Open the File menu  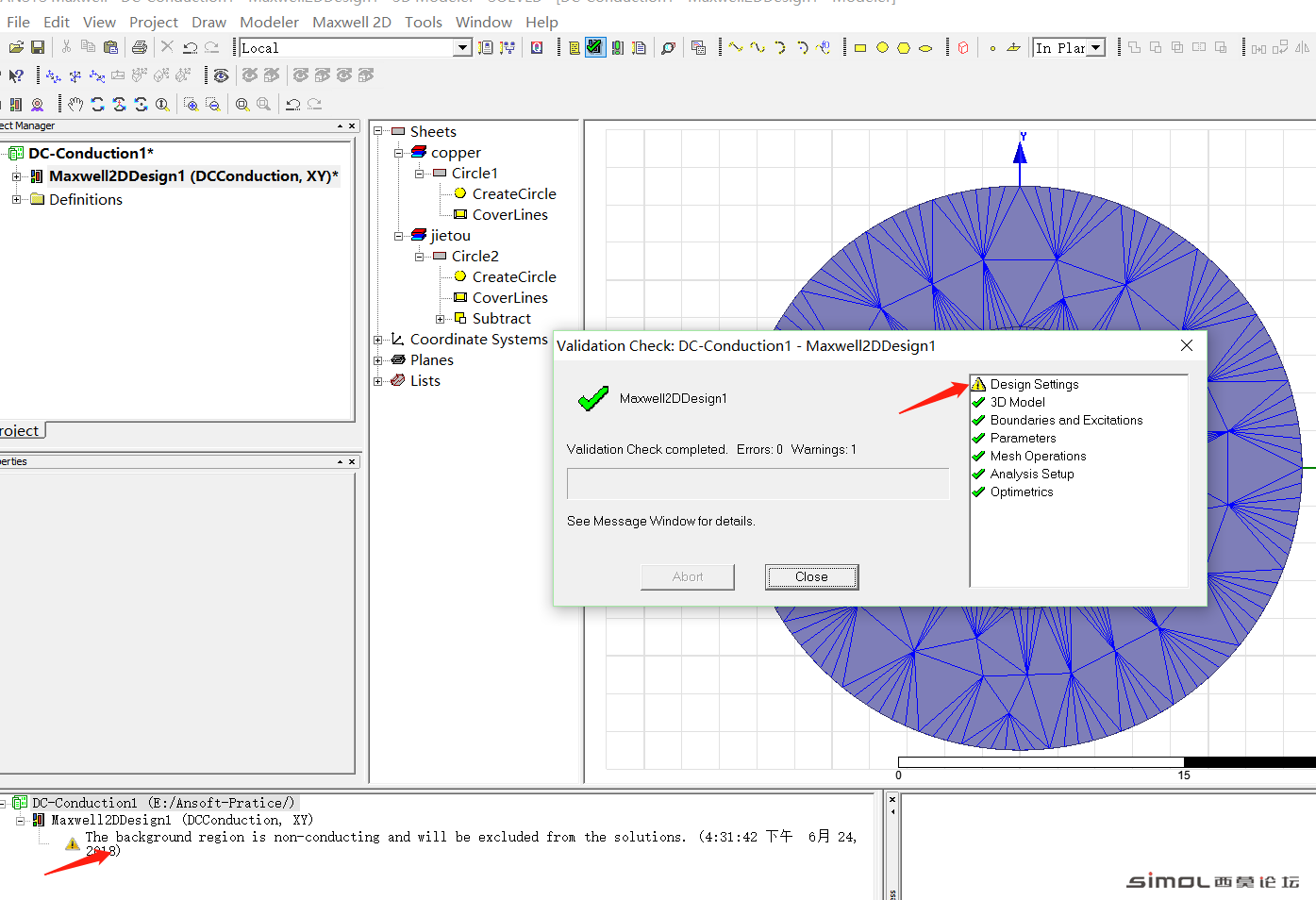[18, 22]
